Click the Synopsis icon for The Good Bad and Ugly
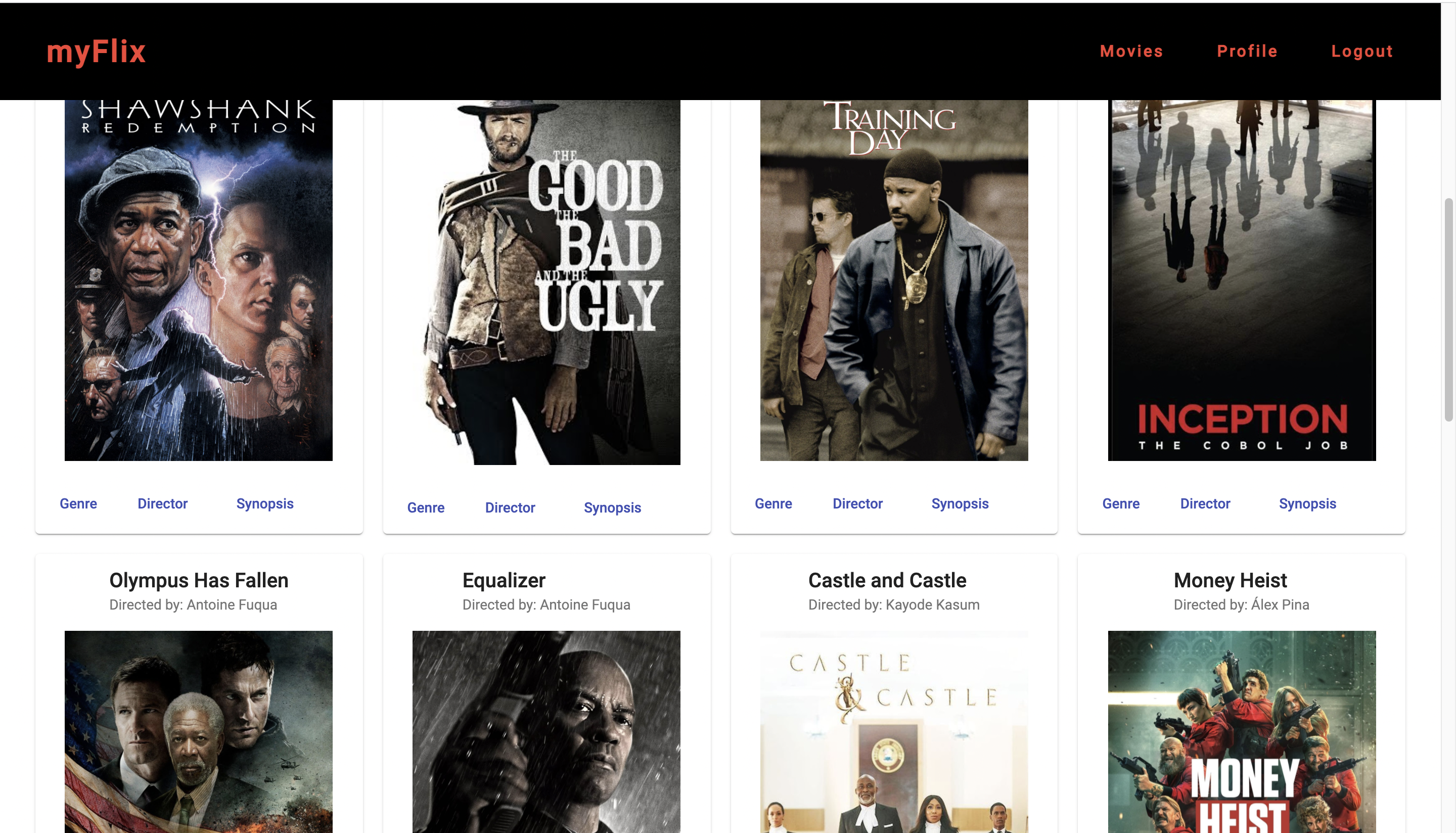 [612, 507]
